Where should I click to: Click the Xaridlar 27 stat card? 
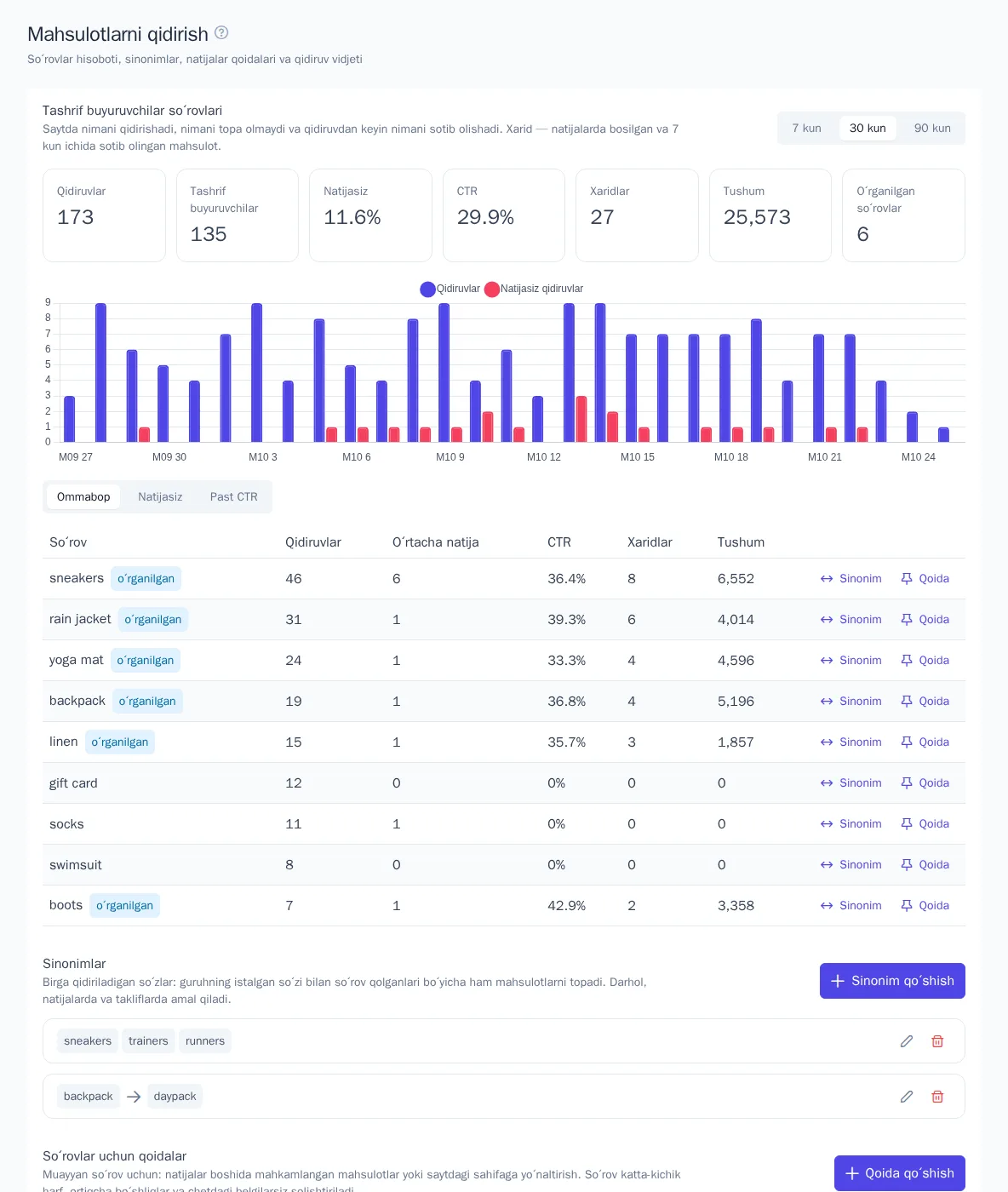tap(637, 215)
